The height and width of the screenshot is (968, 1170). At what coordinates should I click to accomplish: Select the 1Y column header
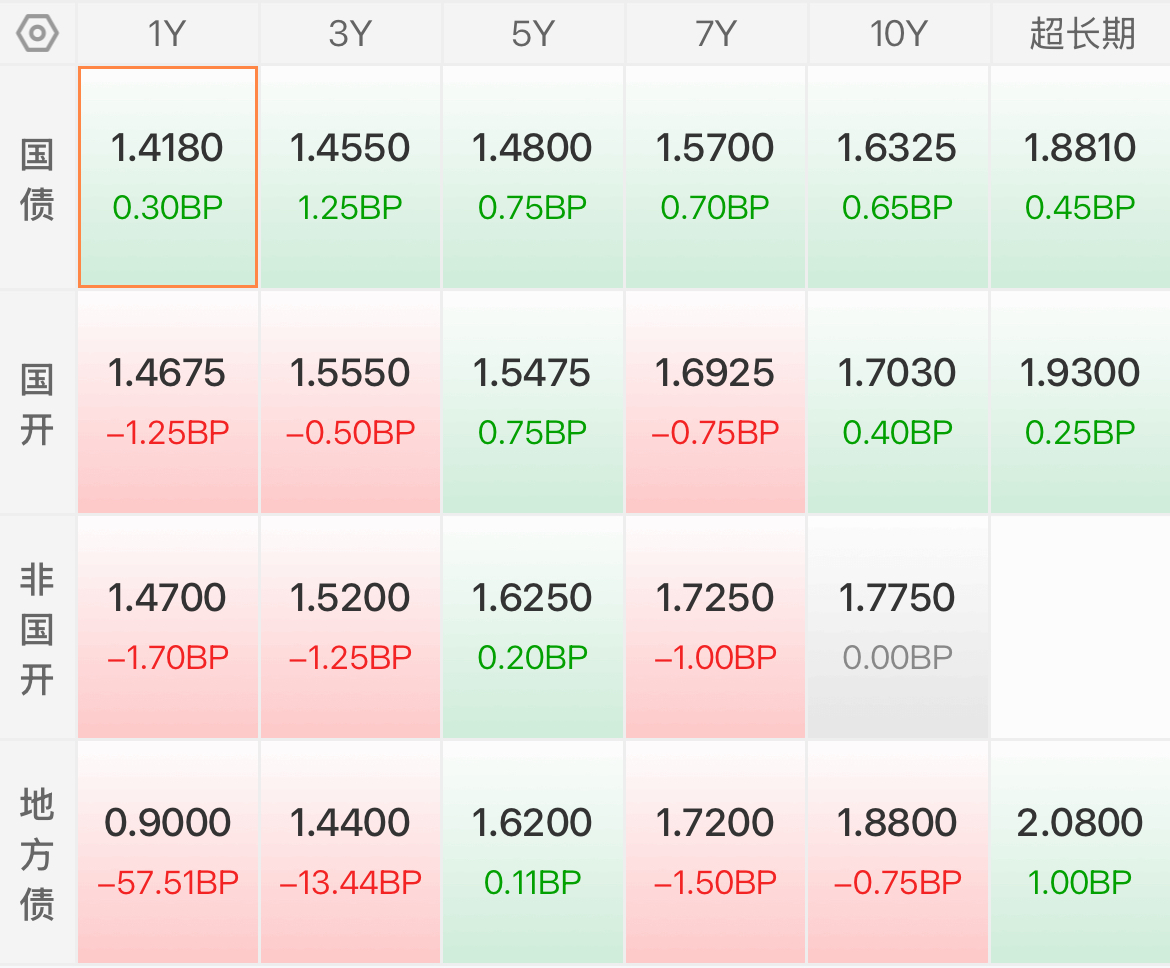tap(167, 34)
